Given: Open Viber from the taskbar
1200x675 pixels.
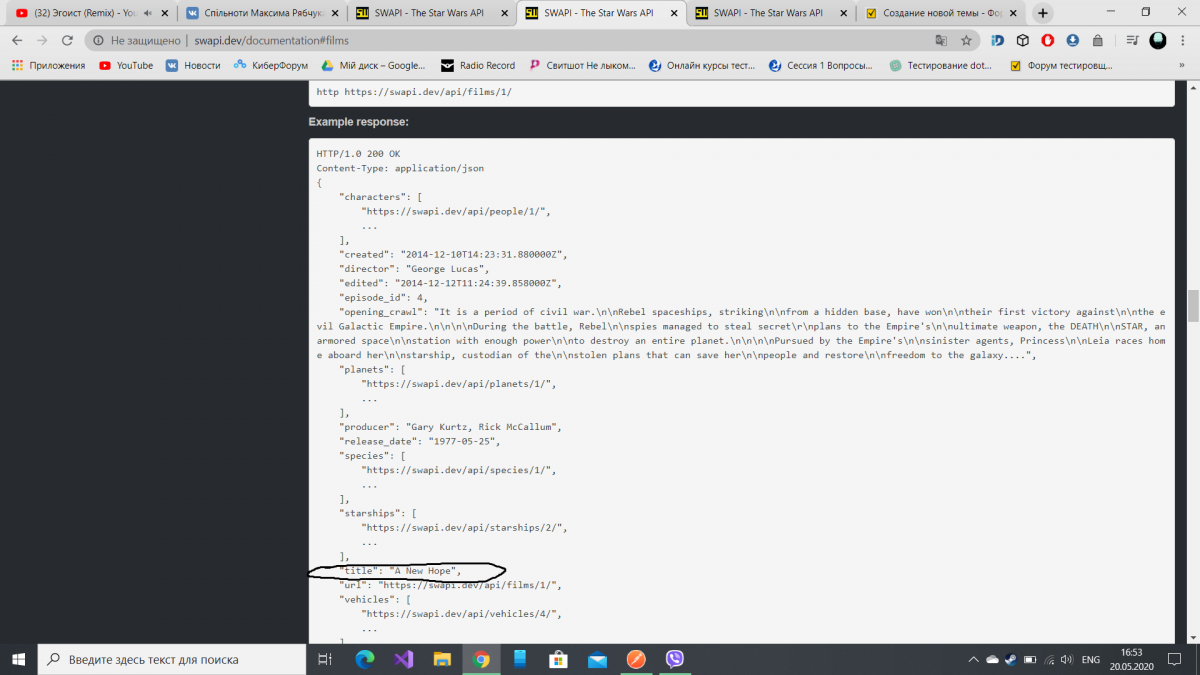Looking at the screenshot, I should point(675,659).
